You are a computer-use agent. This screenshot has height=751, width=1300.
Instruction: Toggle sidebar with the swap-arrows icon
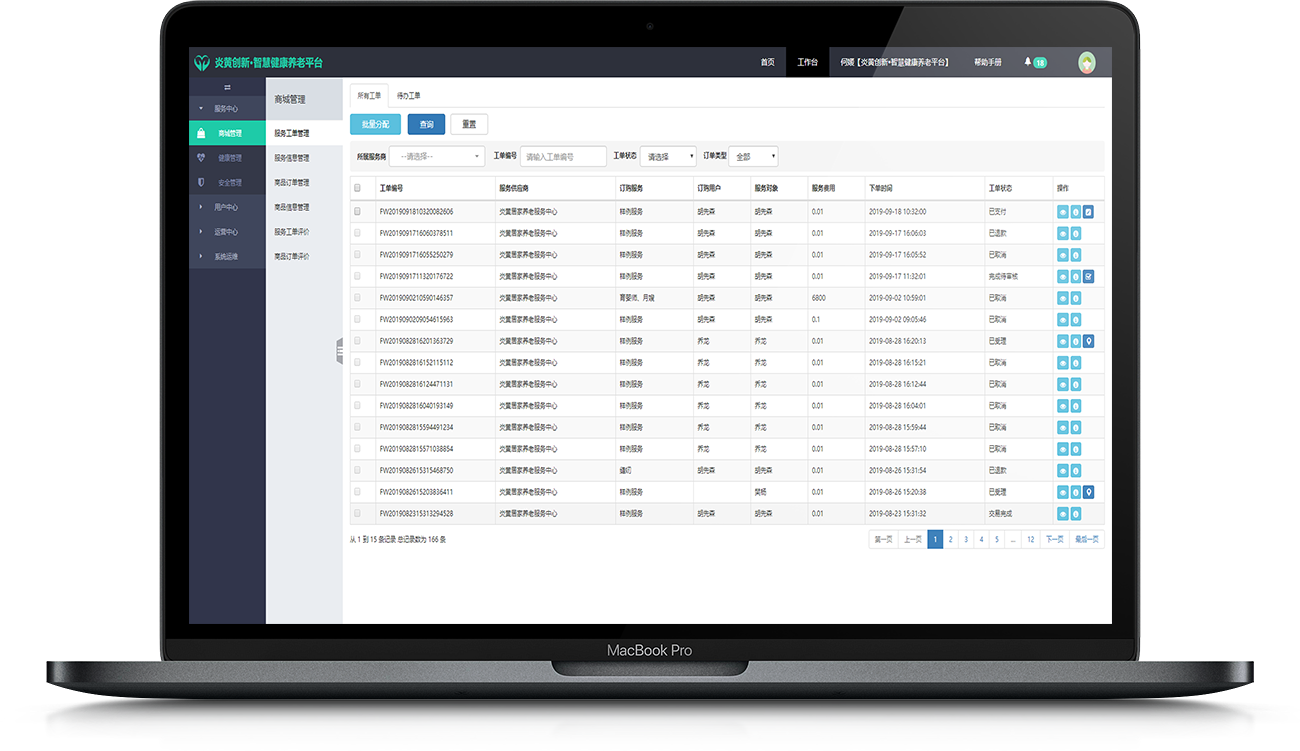coord(227,87)
